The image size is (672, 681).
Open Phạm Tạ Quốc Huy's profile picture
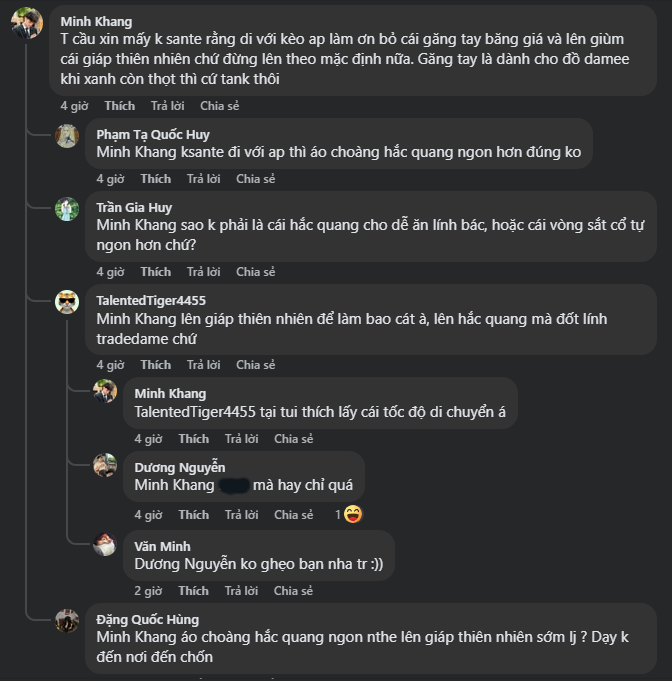(67, 136)
